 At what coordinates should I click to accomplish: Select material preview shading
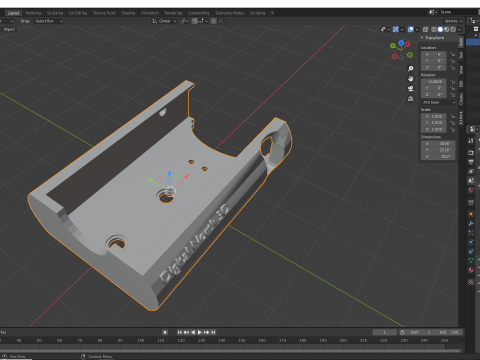[447, 29]
